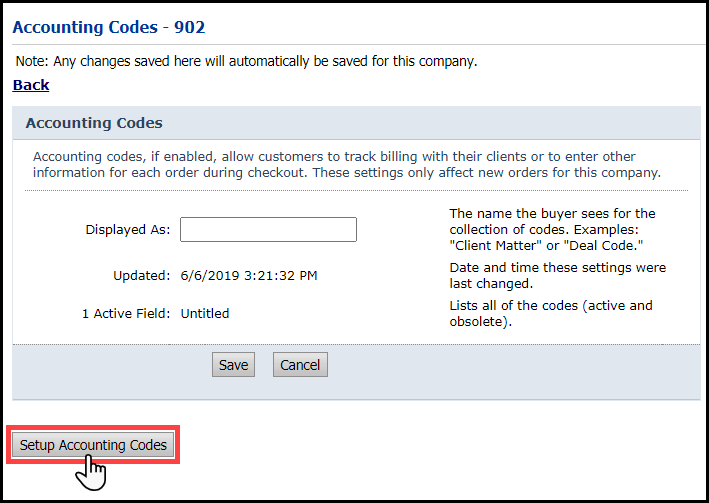This screenshot has height=503, width=709.
Task: Click the "Accounting Codes - 902" page title
Action: pos(108,27)
